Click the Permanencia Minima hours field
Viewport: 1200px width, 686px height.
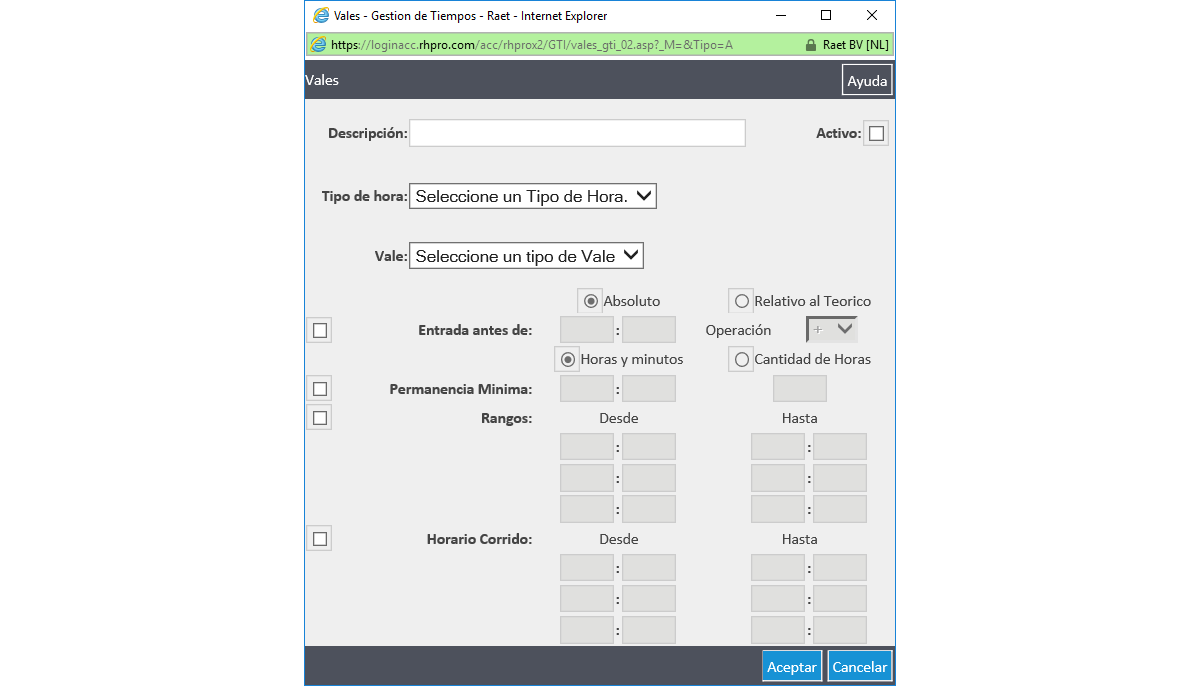[x=587, y=389]
